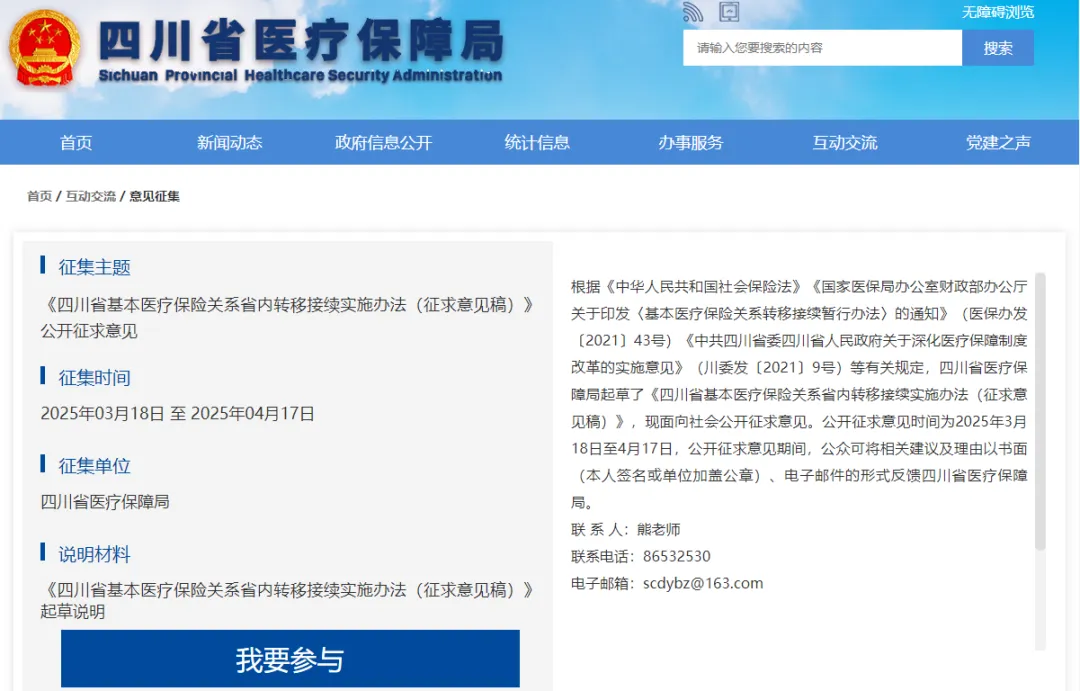Open the 起草说明 explanatory material link
The width and height of the screenshot is (1080, 691).
pos(287,600)
